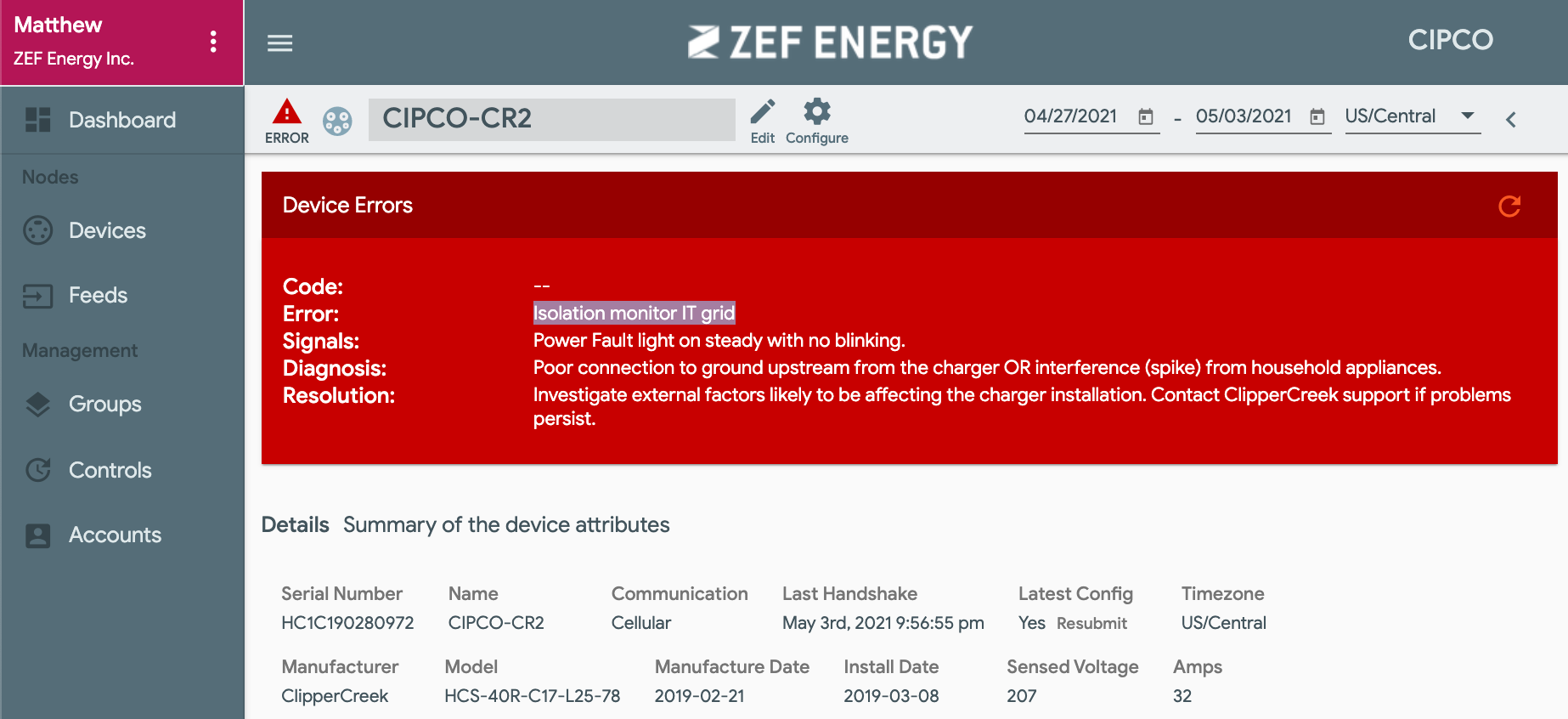Refresh the Device Errors panel
Image resolution: width=1568 pixels, height=719 pixels.
tap(1509, 206)
